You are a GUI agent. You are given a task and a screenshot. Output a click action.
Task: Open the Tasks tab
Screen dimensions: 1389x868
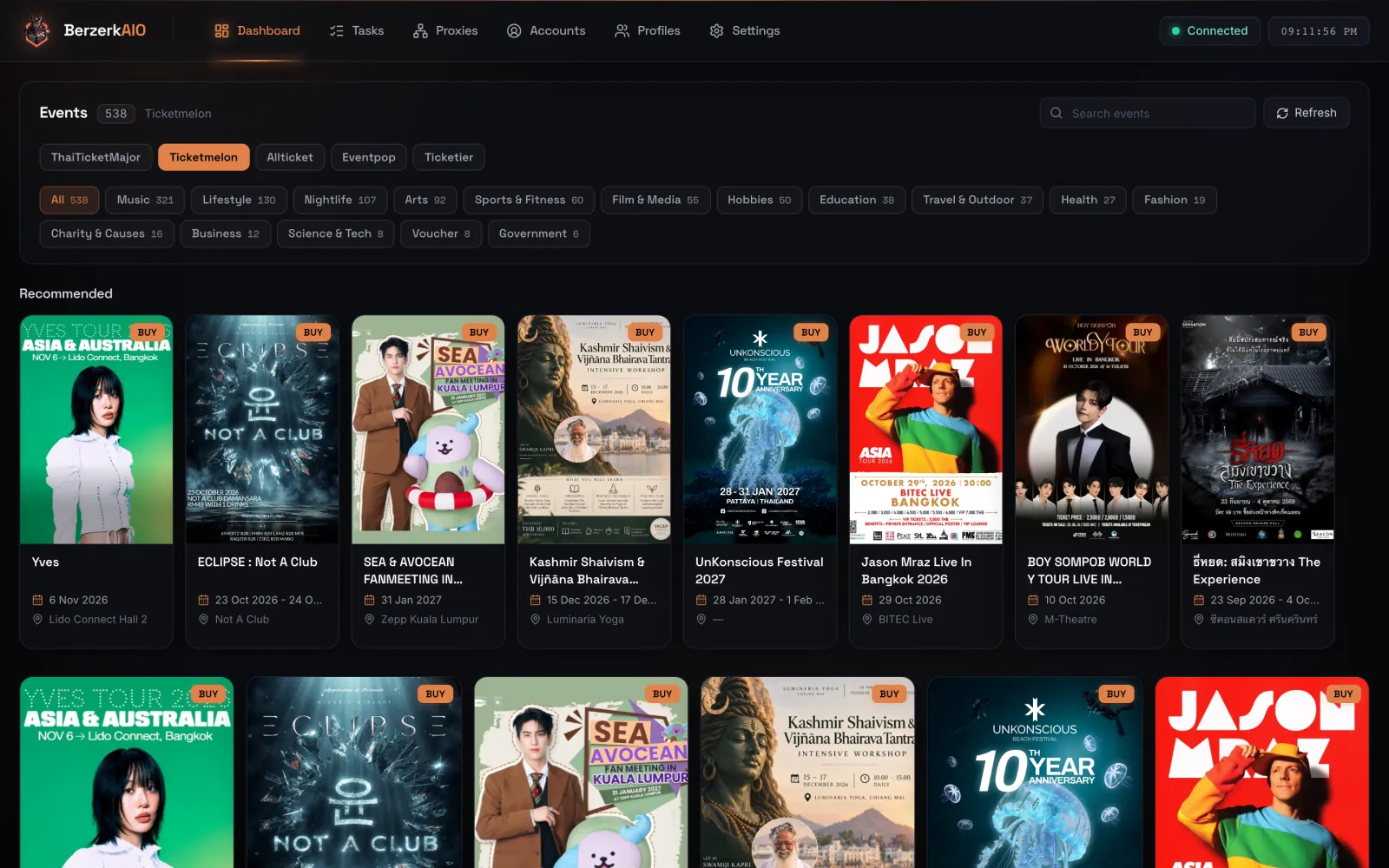[357, 30]
